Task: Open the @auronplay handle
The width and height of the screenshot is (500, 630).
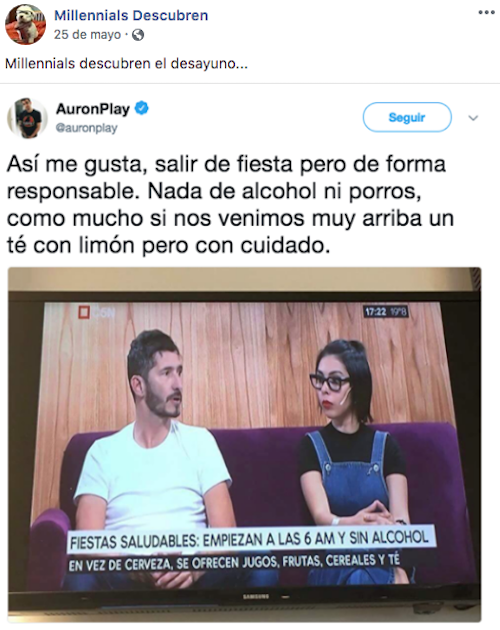Action: click(86, 128)
